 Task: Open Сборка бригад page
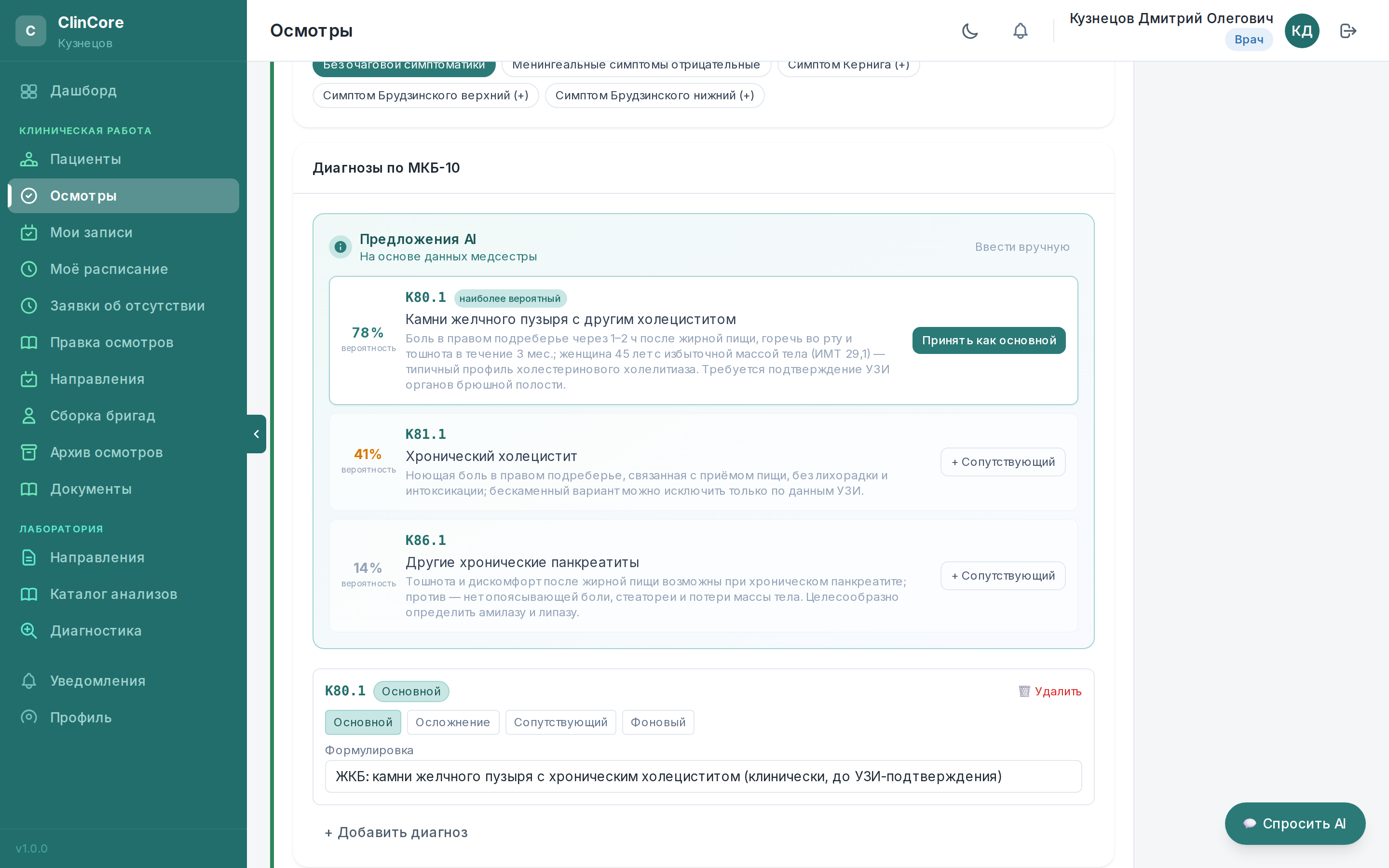pos(123,416)
